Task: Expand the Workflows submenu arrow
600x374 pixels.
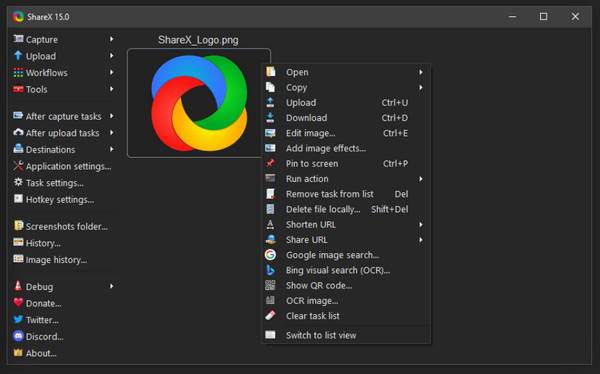Action: tap(111, 72)
